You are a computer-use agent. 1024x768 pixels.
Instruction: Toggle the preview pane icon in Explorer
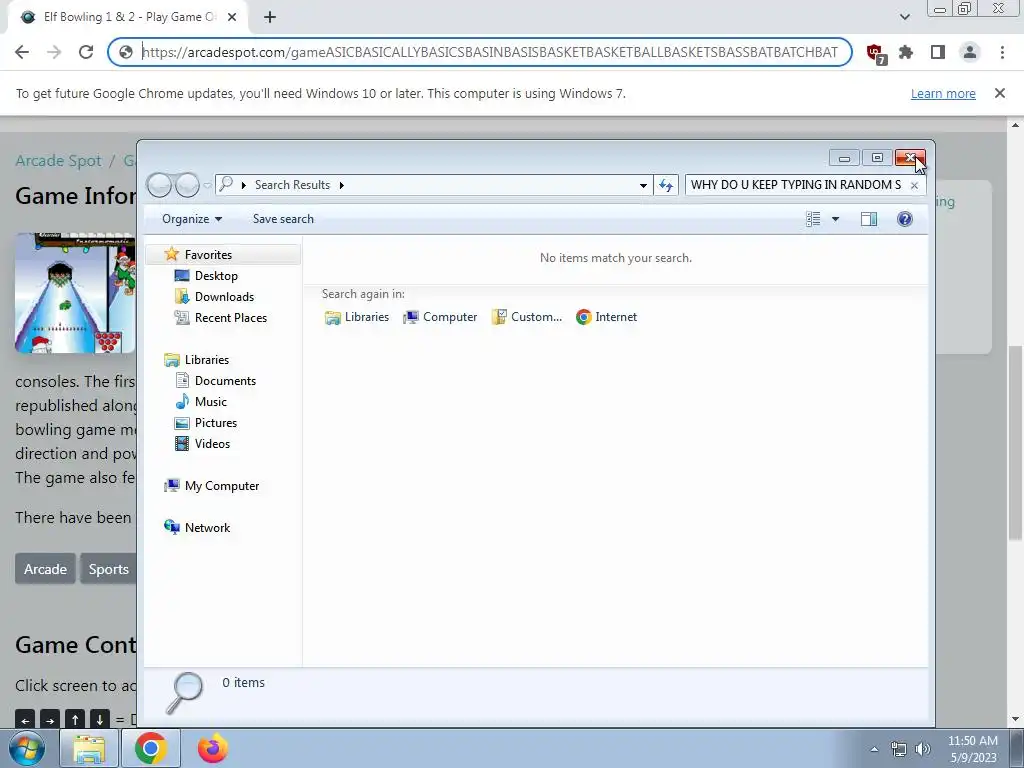869,219
